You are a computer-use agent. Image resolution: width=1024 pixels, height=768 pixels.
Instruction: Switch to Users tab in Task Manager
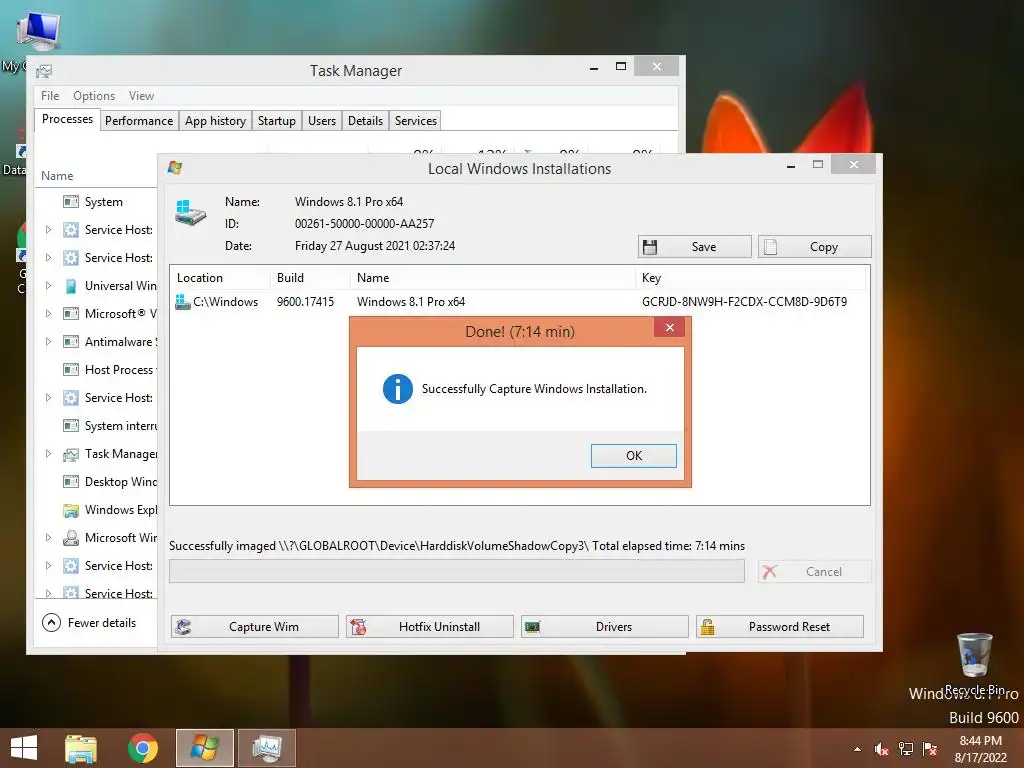[321, 121]
